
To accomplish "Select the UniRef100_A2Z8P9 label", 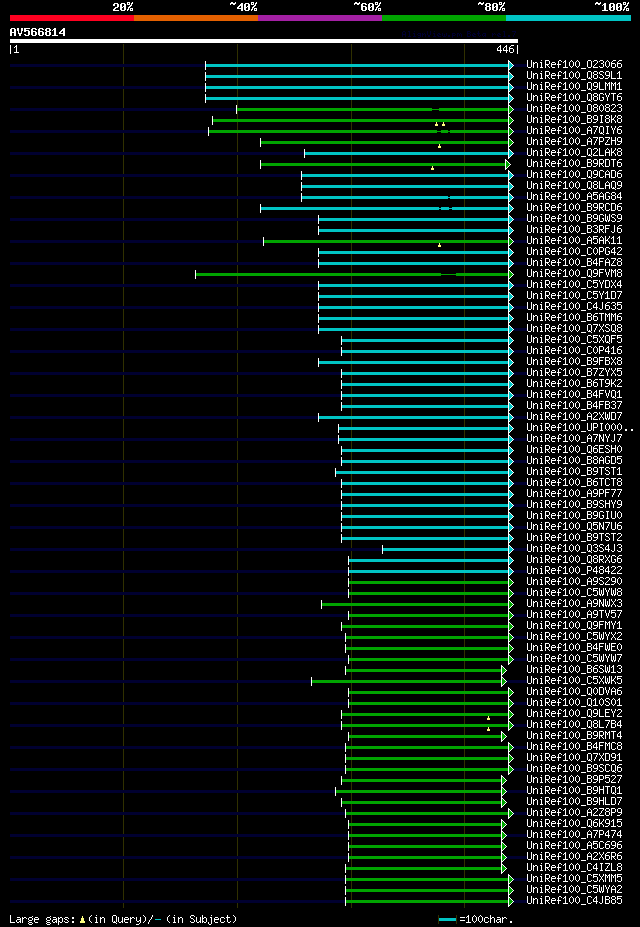I will click(574, 812).
